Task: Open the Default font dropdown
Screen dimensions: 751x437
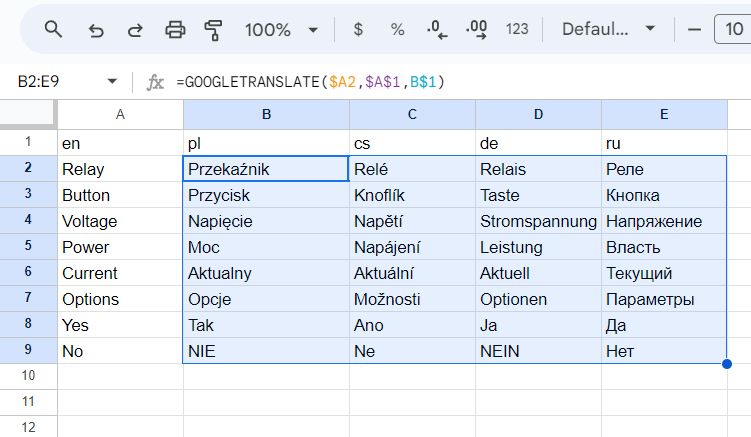Action: pos(606,30)
